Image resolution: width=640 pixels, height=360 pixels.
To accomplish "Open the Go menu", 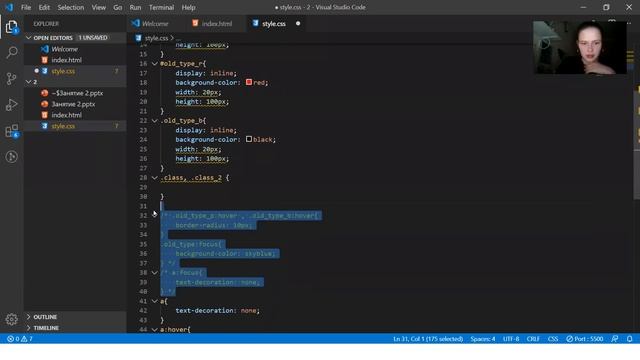I will point(118,7).
